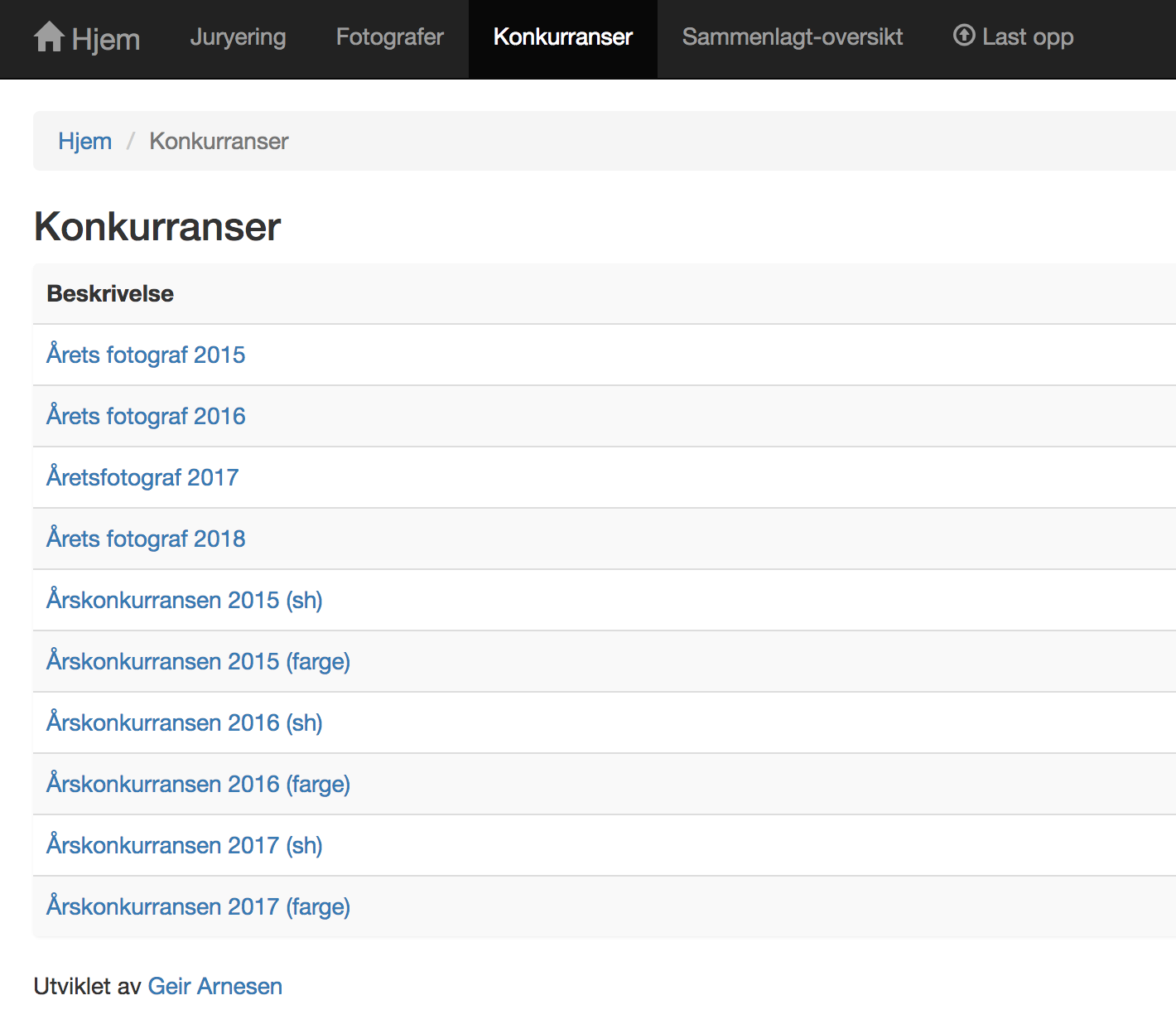Follow the Hjem breadcrumb link
The height and width of the screenshot is (1034, 1176).
click(x=84, y=141)
